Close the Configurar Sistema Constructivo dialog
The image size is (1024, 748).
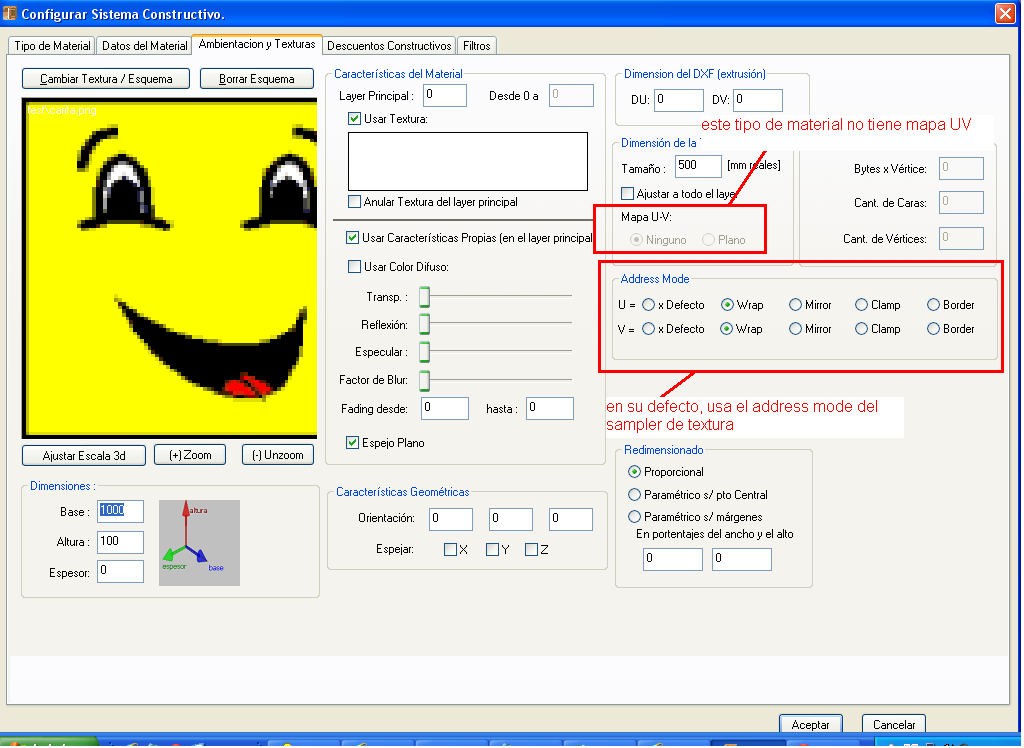pos(1004,13)
